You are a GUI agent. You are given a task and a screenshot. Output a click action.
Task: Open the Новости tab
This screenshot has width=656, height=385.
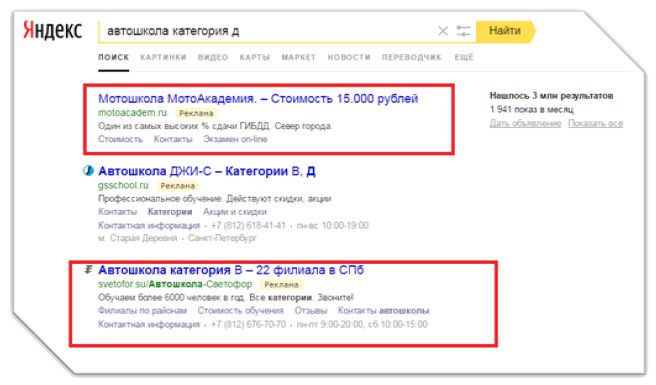coord(349,57)
